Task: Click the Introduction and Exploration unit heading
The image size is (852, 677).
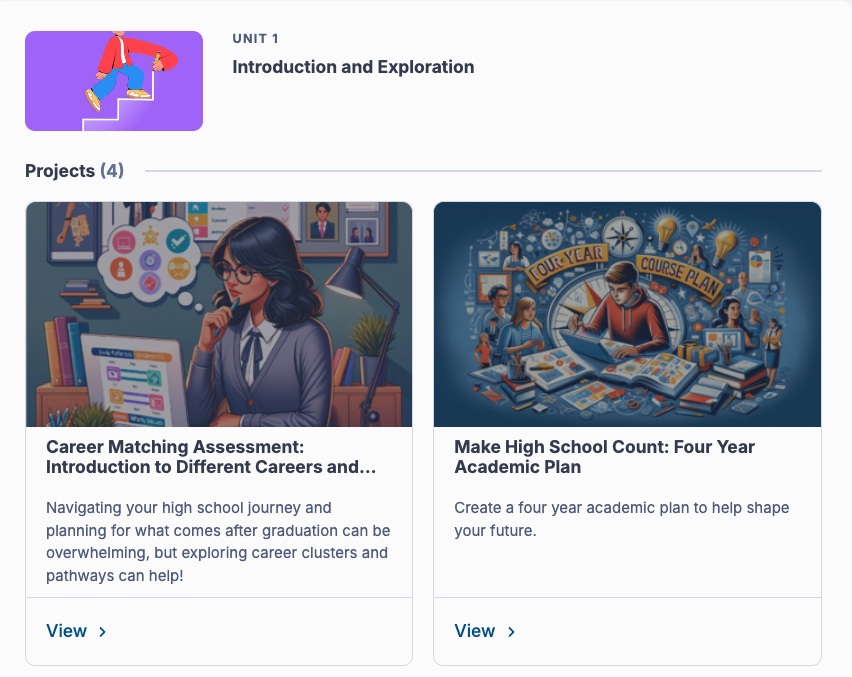Action: pos(353,68)
